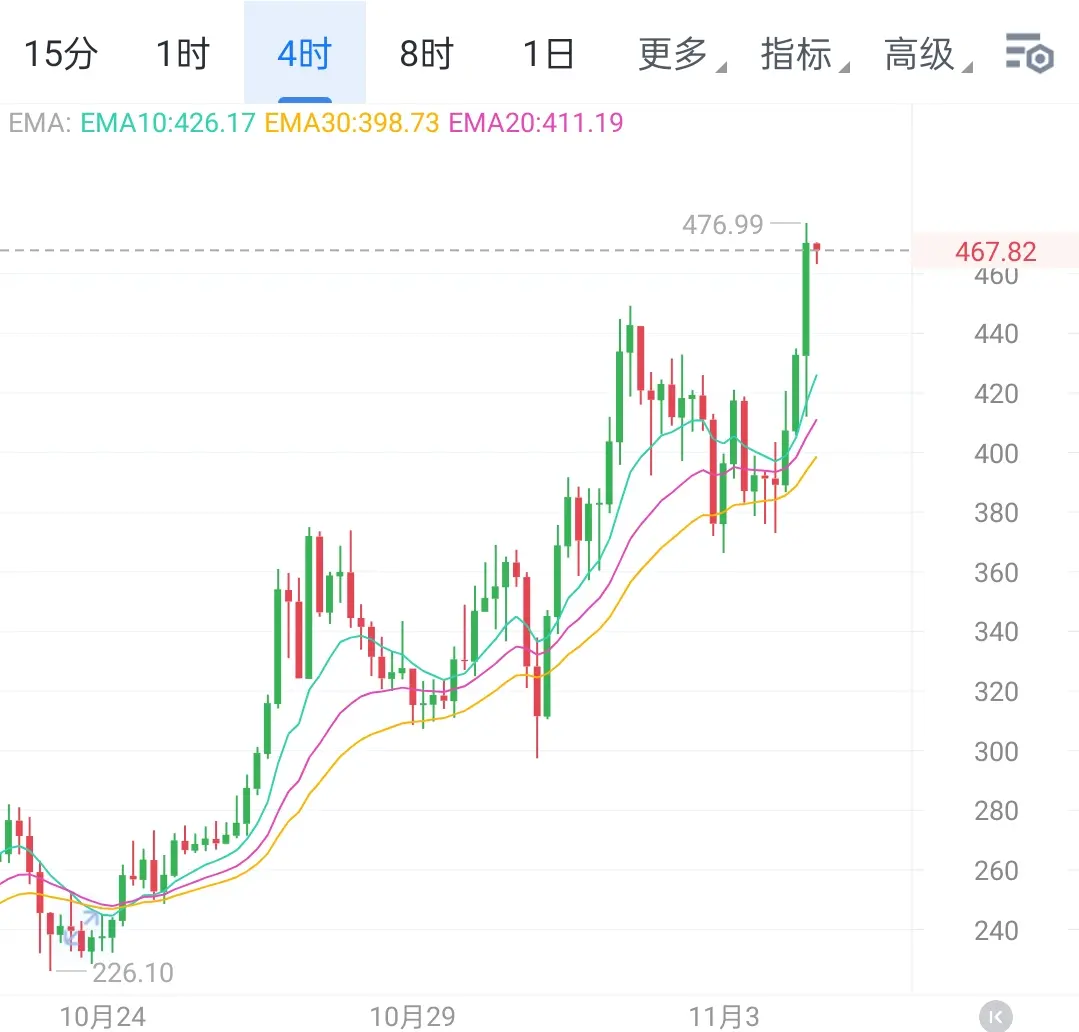Open the 更多 timeframe dropdown
The width and height of the screenshot is (1079, 1032).
coord(681,54)
